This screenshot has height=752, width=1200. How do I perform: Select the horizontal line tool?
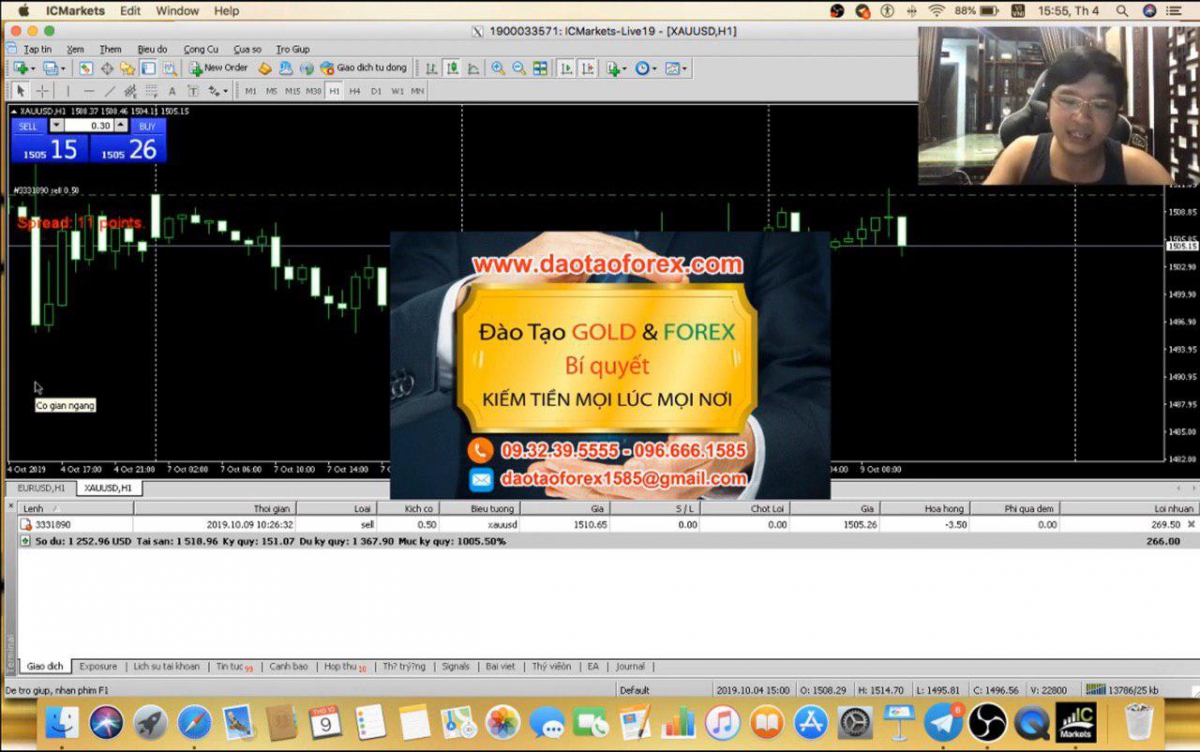(x=89, y=91)
